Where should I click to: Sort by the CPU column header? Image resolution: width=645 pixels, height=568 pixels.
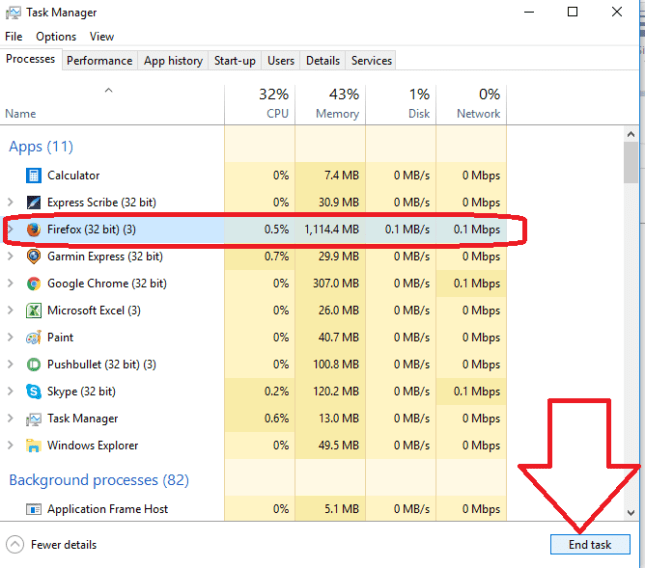(260, 104)
